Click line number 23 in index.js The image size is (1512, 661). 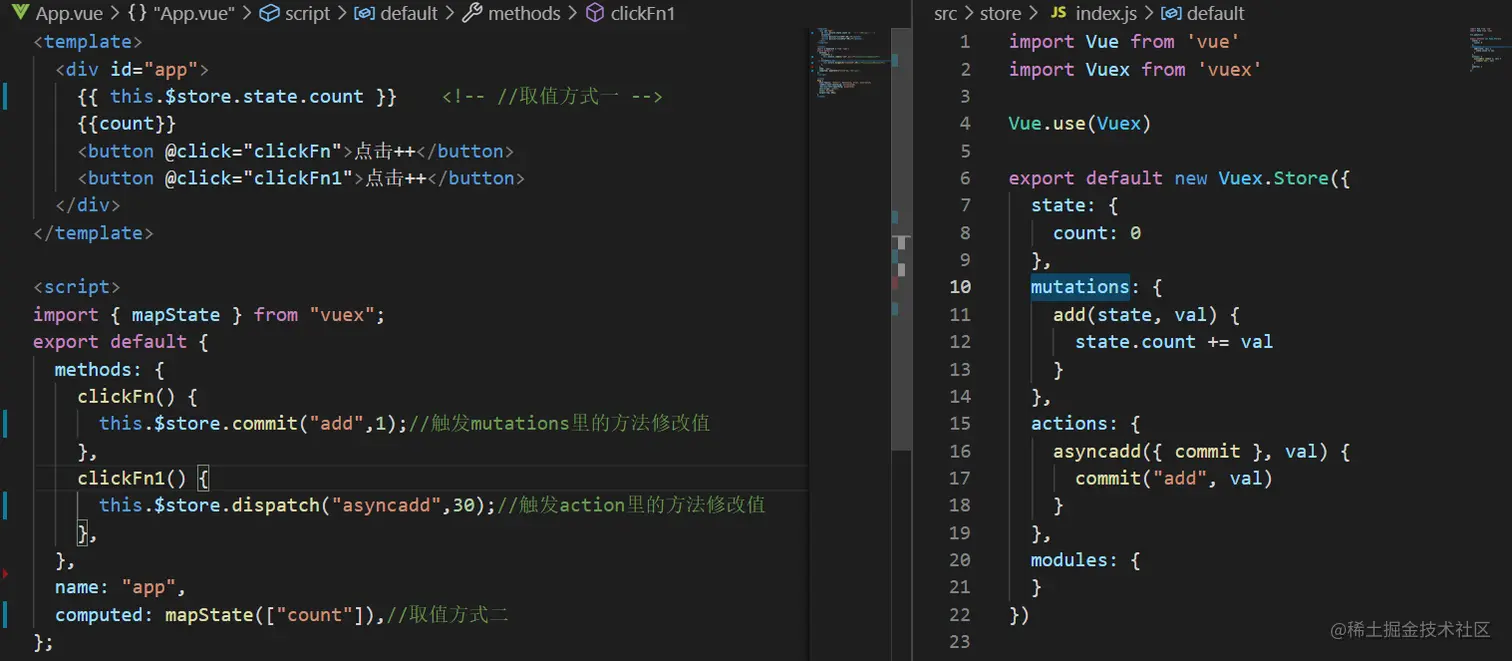click(x=959, y=641)
